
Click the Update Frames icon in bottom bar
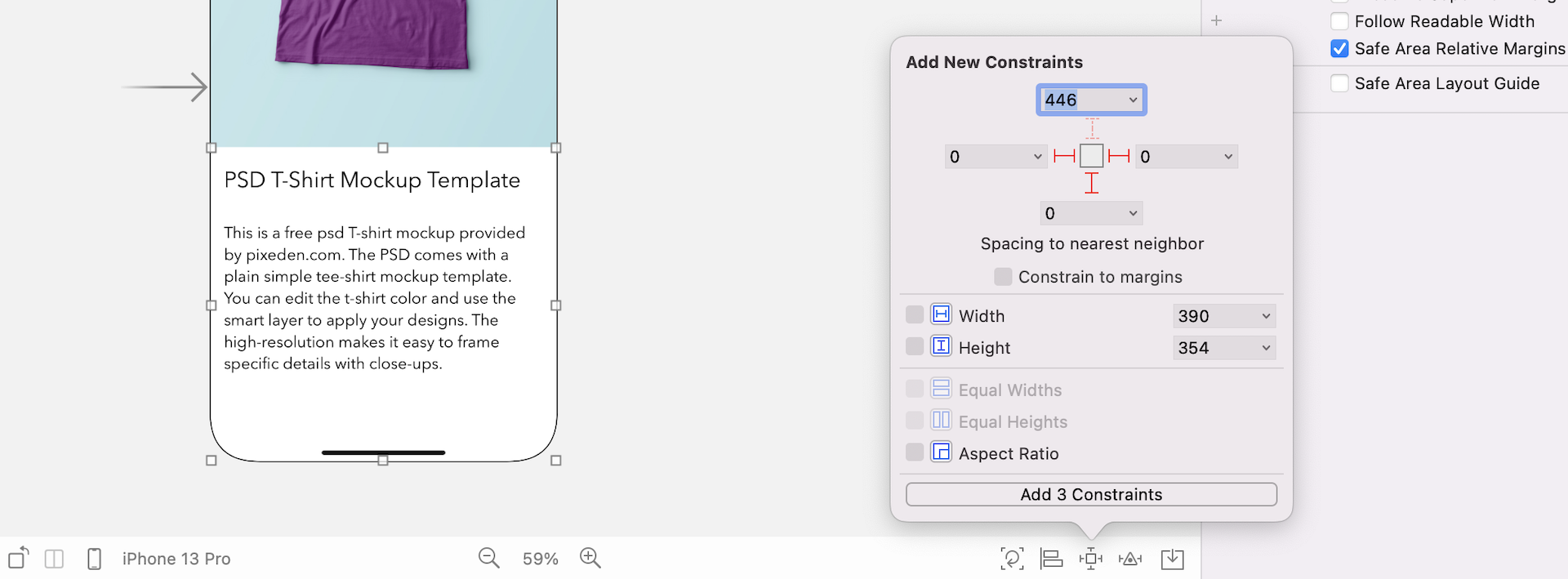pos(1012,559)
